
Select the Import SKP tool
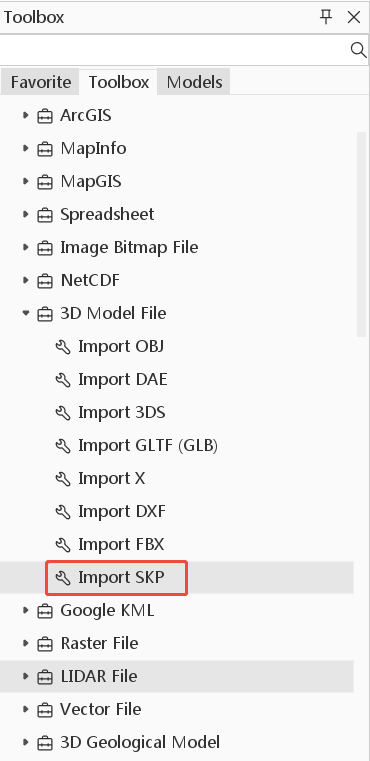[177, 578]
